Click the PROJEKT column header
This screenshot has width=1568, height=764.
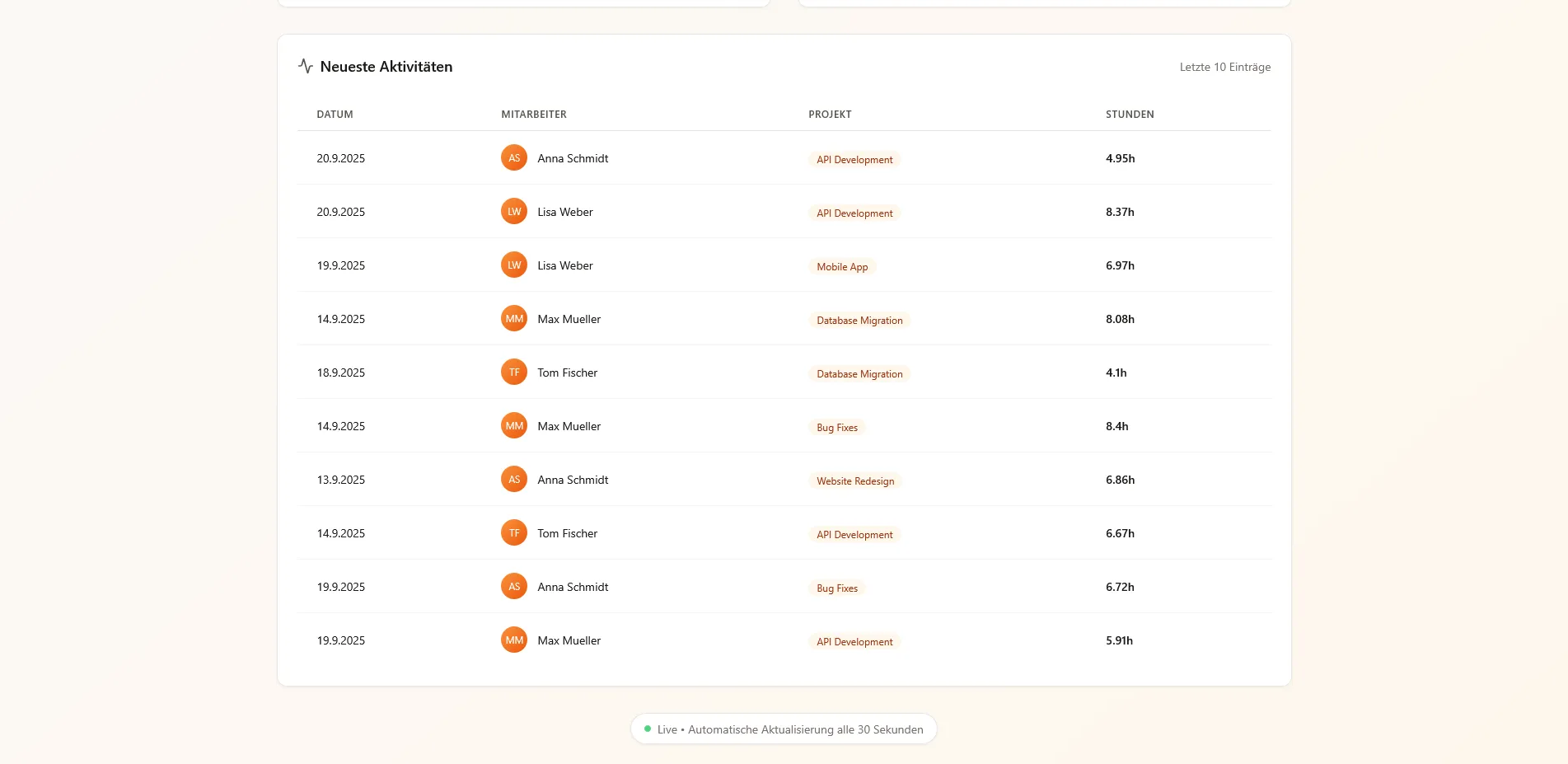point(830,115)
